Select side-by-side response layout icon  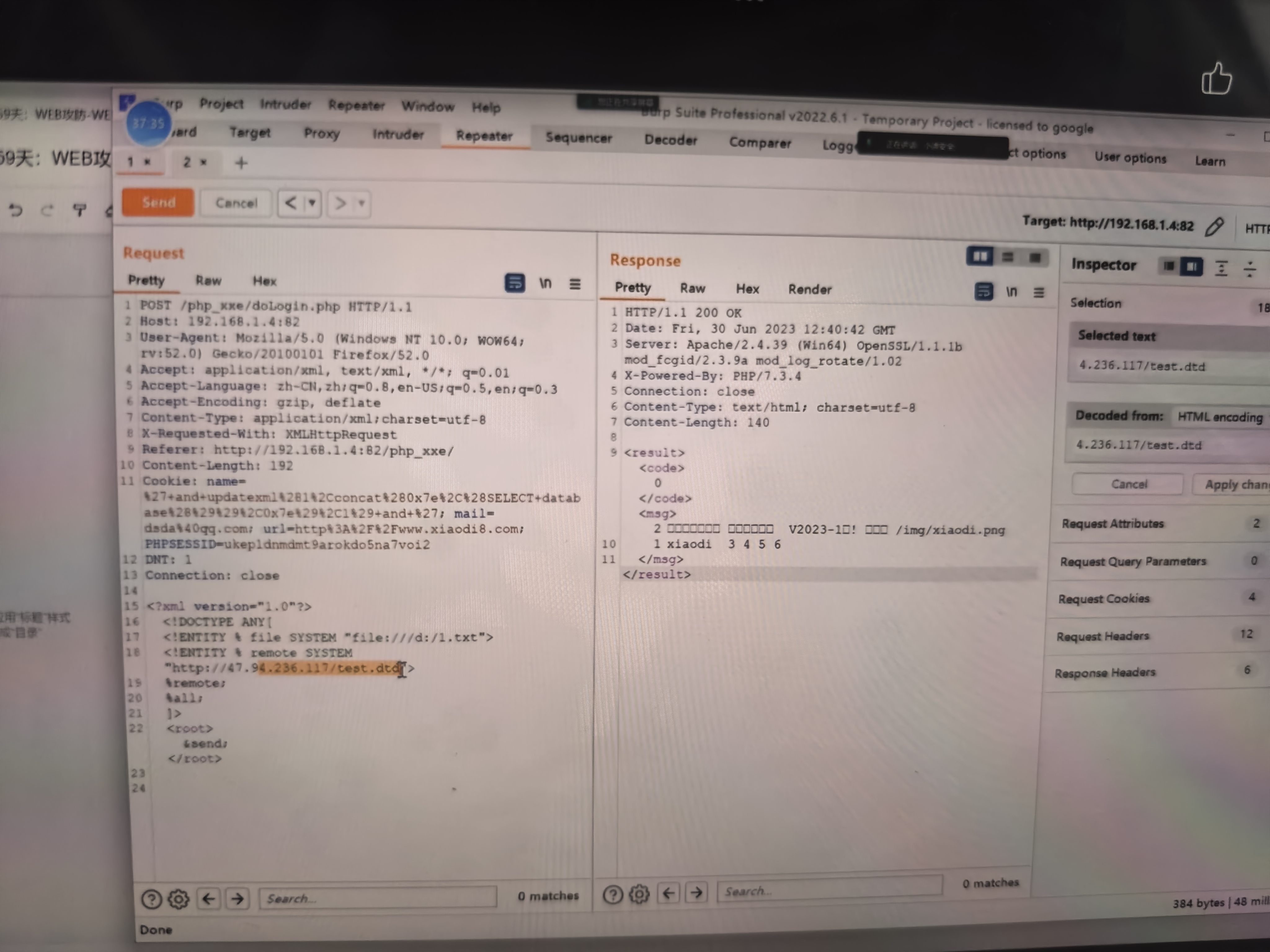[979, 257]
